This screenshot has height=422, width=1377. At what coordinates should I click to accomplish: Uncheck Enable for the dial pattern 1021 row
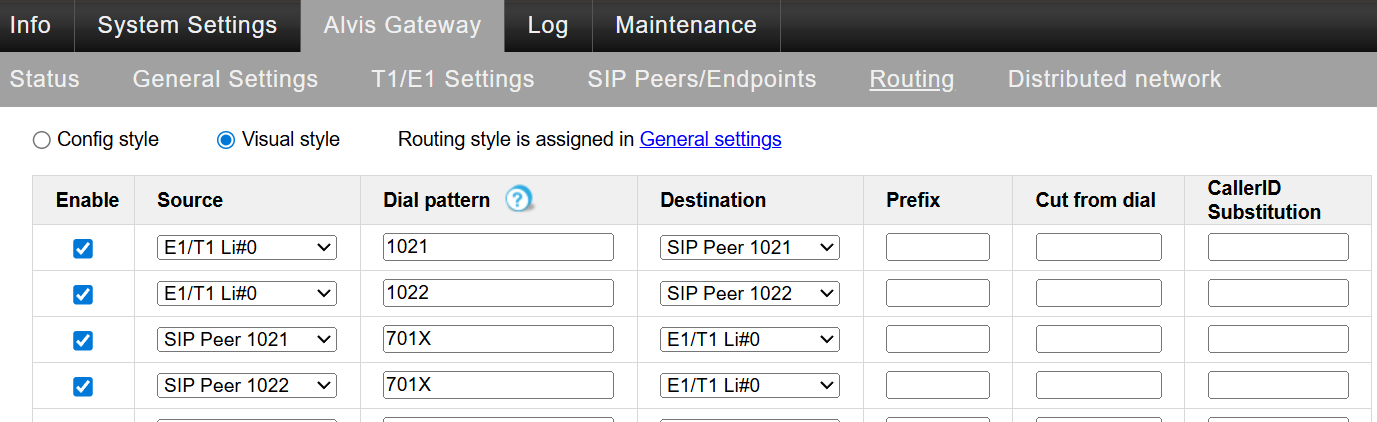point(83,248)
